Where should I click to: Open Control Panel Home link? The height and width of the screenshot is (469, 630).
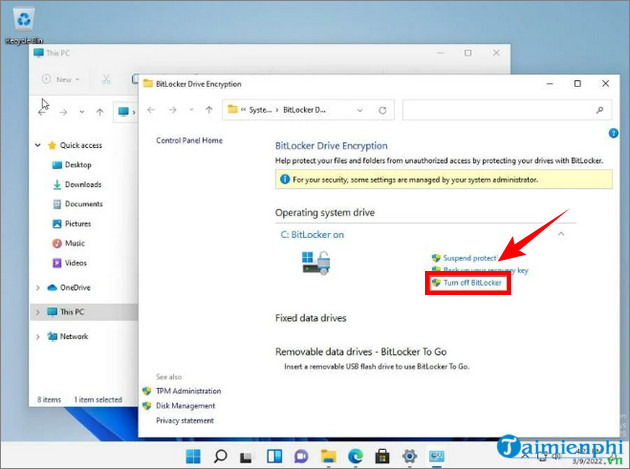tap(189, 140)
